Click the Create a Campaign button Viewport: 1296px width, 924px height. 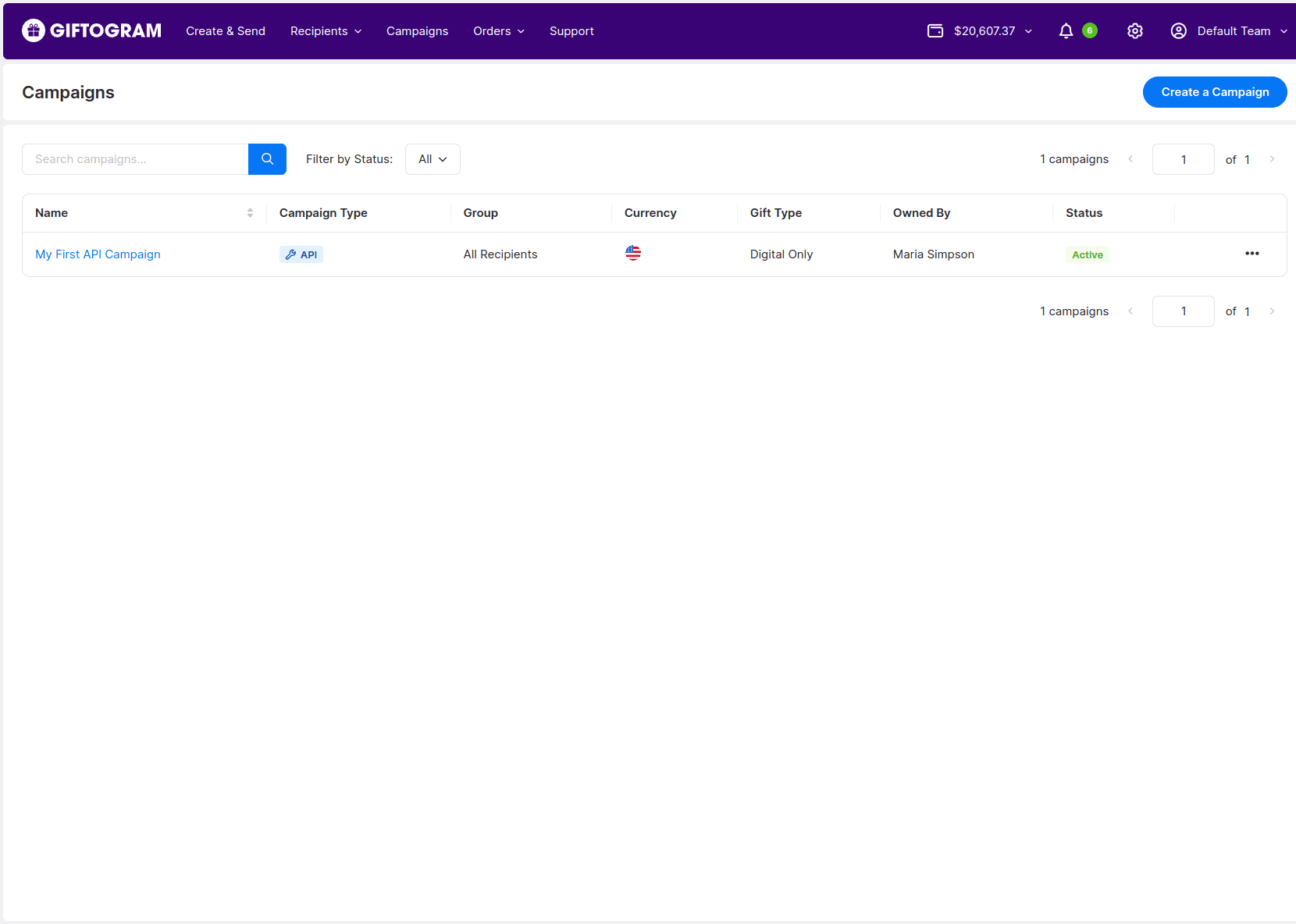1215,92
